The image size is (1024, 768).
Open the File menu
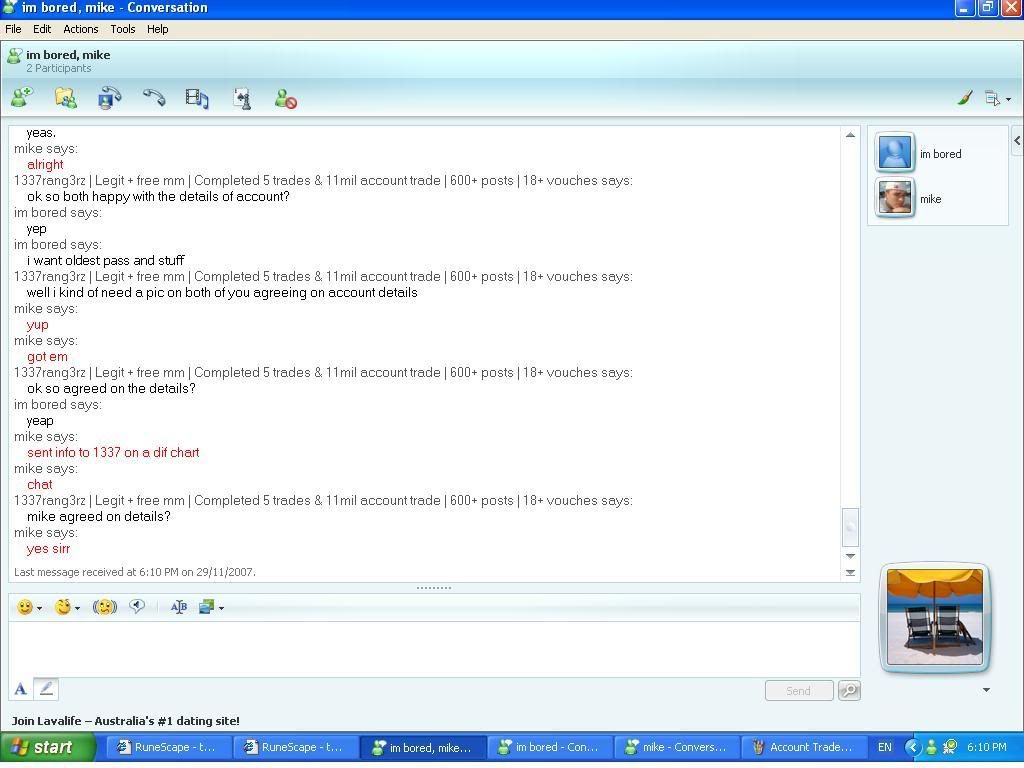pyautogui.click(x=13, y=29)
